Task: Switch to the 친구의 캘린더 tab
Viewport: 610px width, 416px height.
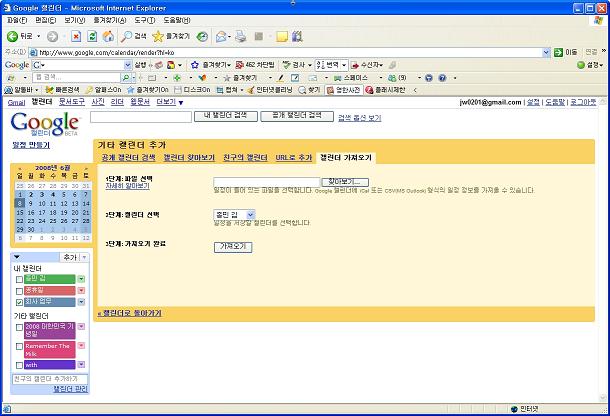Action: tap(245, 158)
